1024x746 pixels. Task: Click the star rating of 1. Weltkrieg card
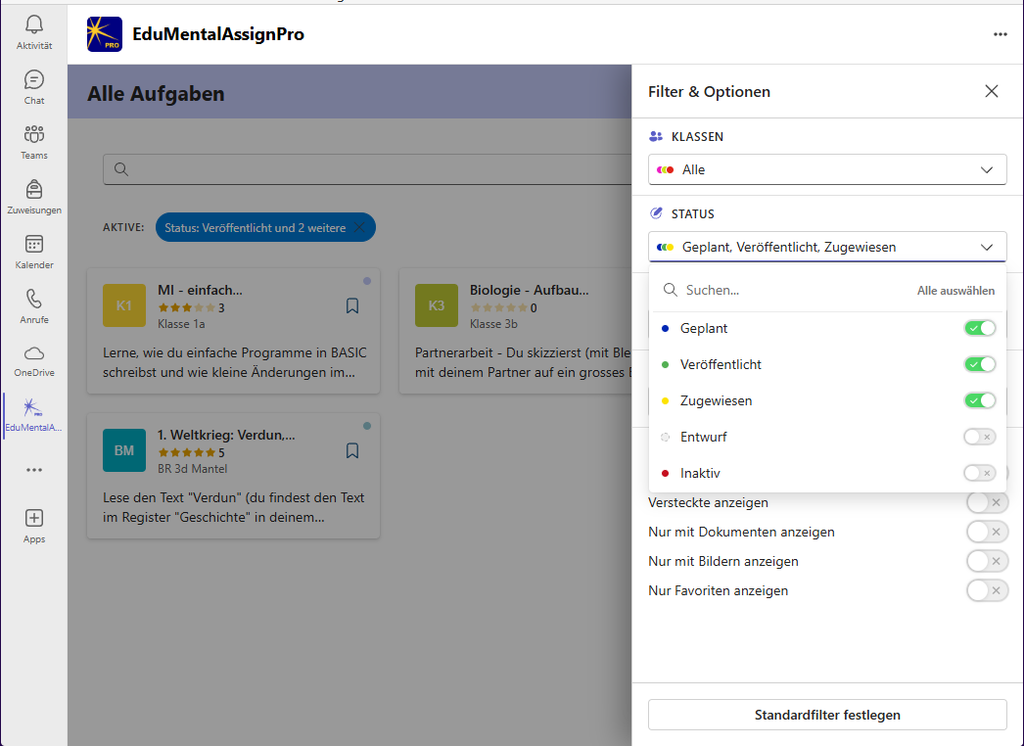186,452
